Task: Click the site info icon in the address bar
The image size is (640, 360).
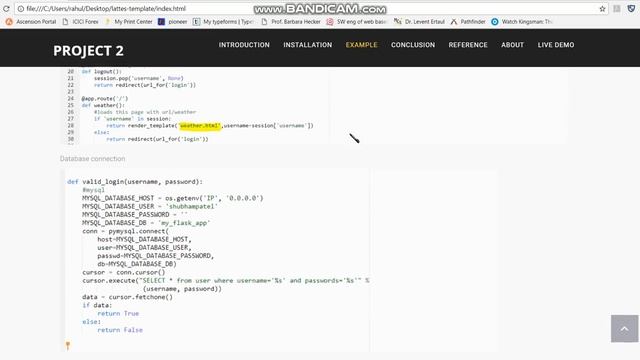Action: [x=20, y=9]
